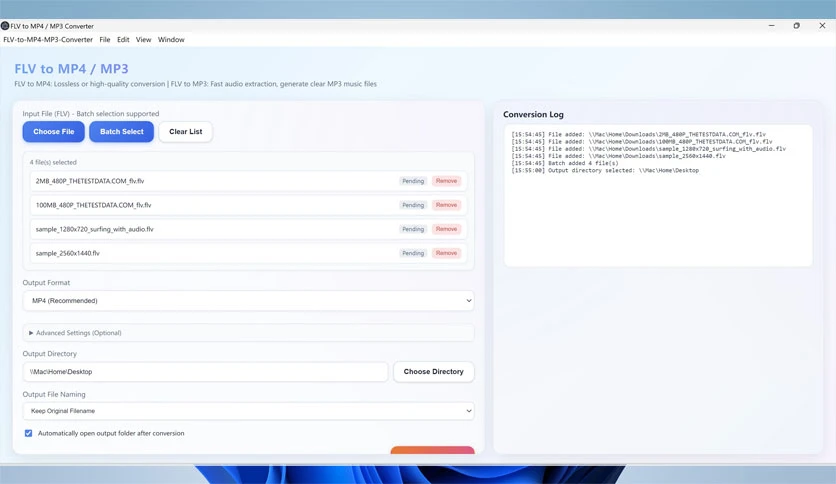Viewport: 836px width, 484px height.
Task: Click log line 'Output directory selected'
Action: pyautogui.click(x=605, y=171)
